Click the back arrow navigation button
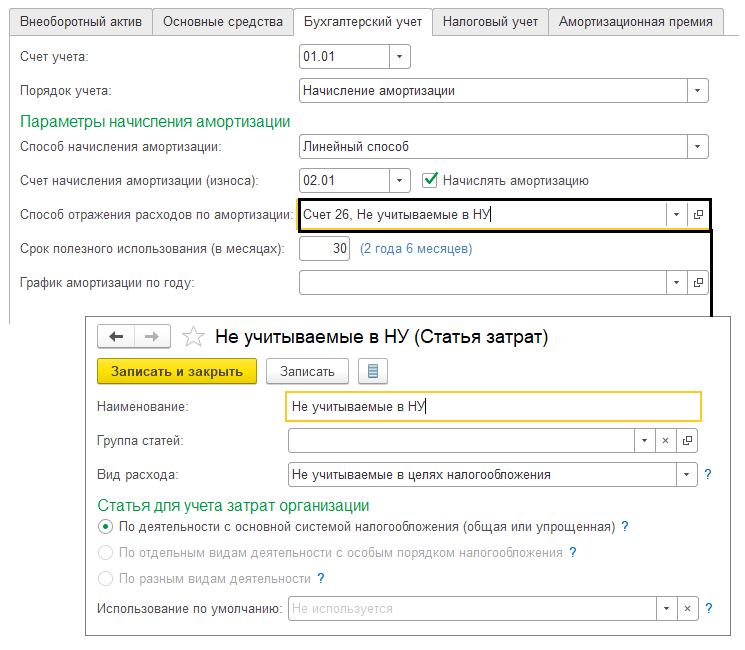This screenshot has width=745, height=650. pos(116,337)
